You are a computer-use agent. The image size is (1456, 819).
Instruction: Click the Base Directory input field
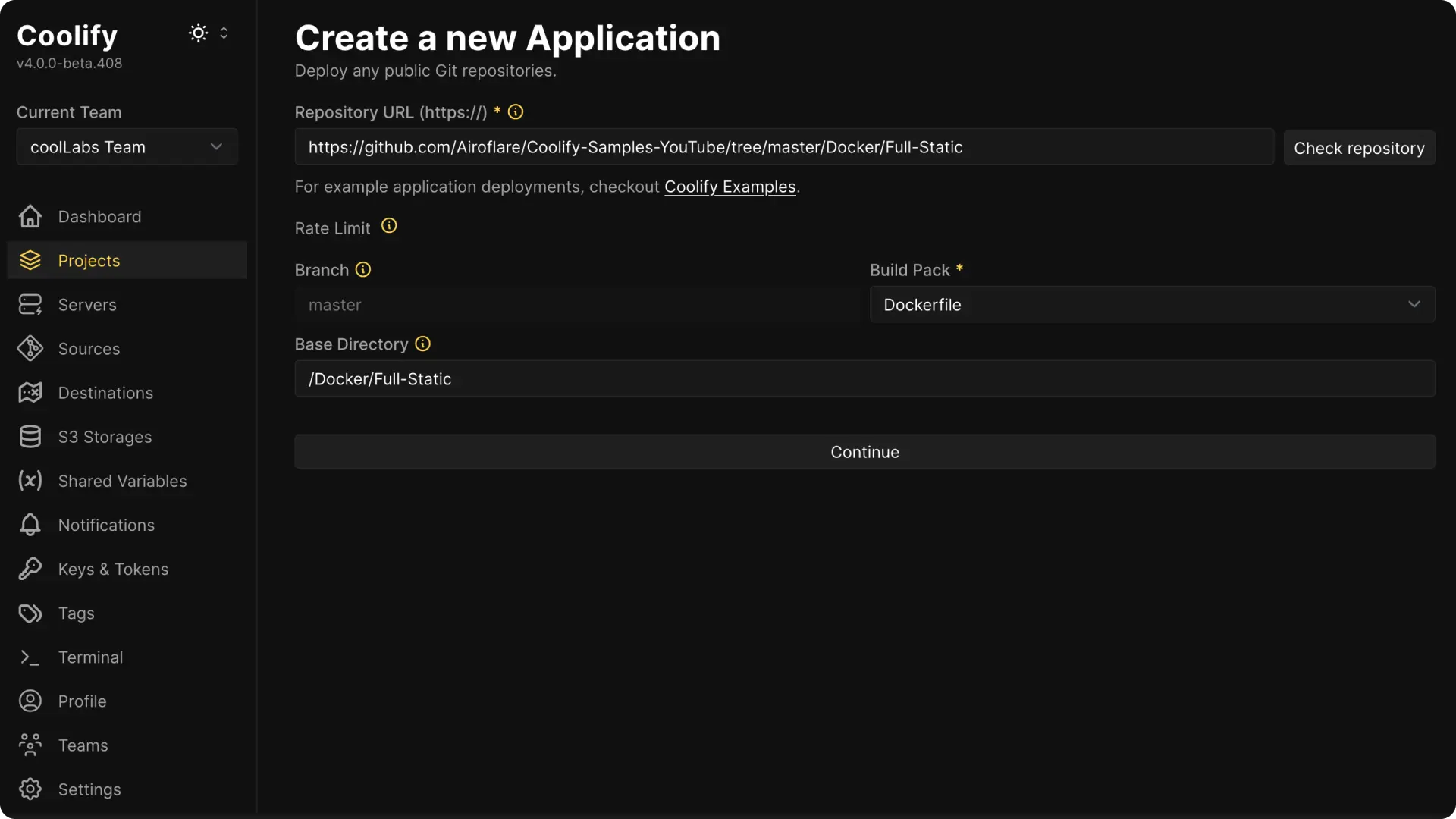click(864, 378)
